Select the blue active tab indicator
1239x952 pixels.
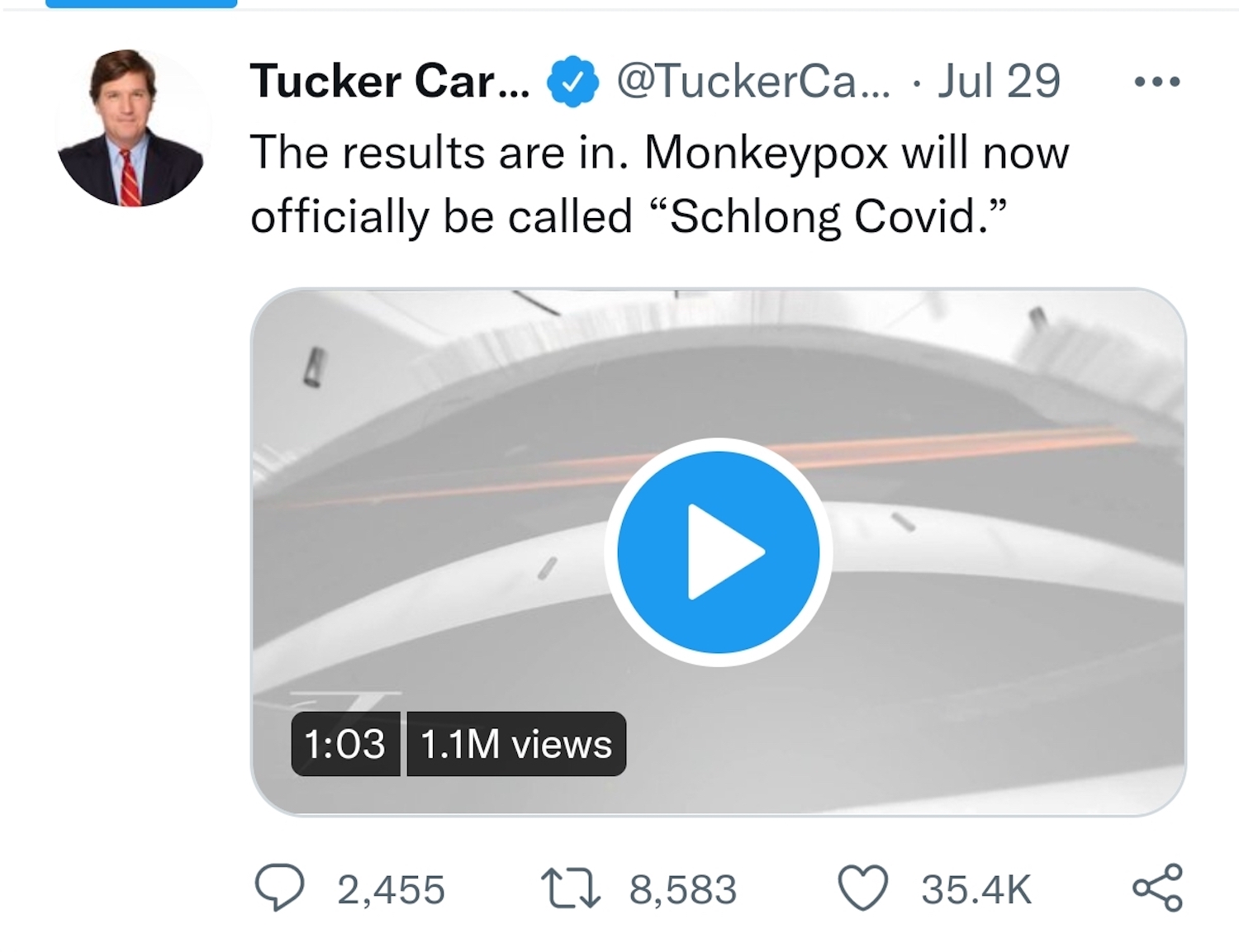(x=141, y=4)
